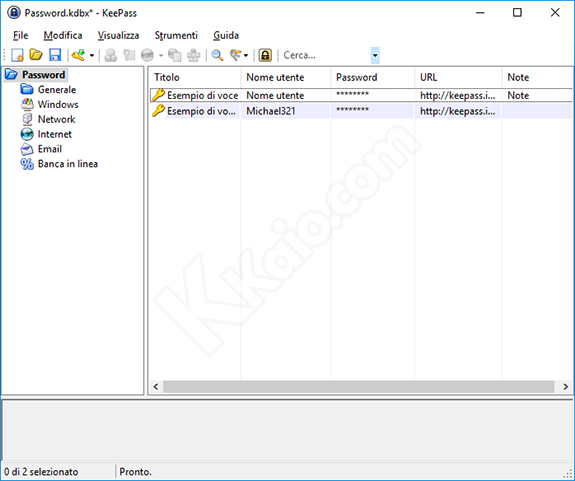The width and height of the screenshot is (575, 481).
Task: Sort by the Note column header
Action: (537, 77)
